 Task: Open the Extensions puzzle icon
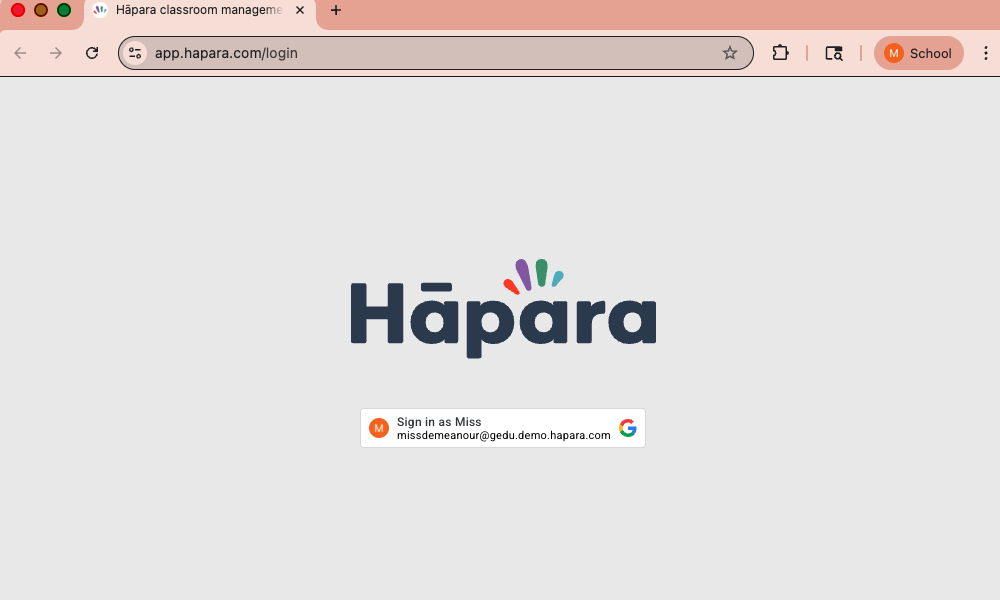click(780, 53)
